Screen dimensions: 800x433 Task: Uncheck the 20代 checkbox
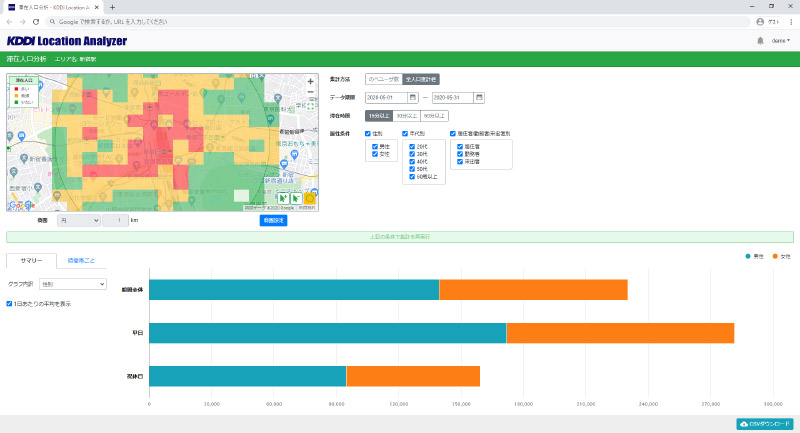(x=412, y=146)
